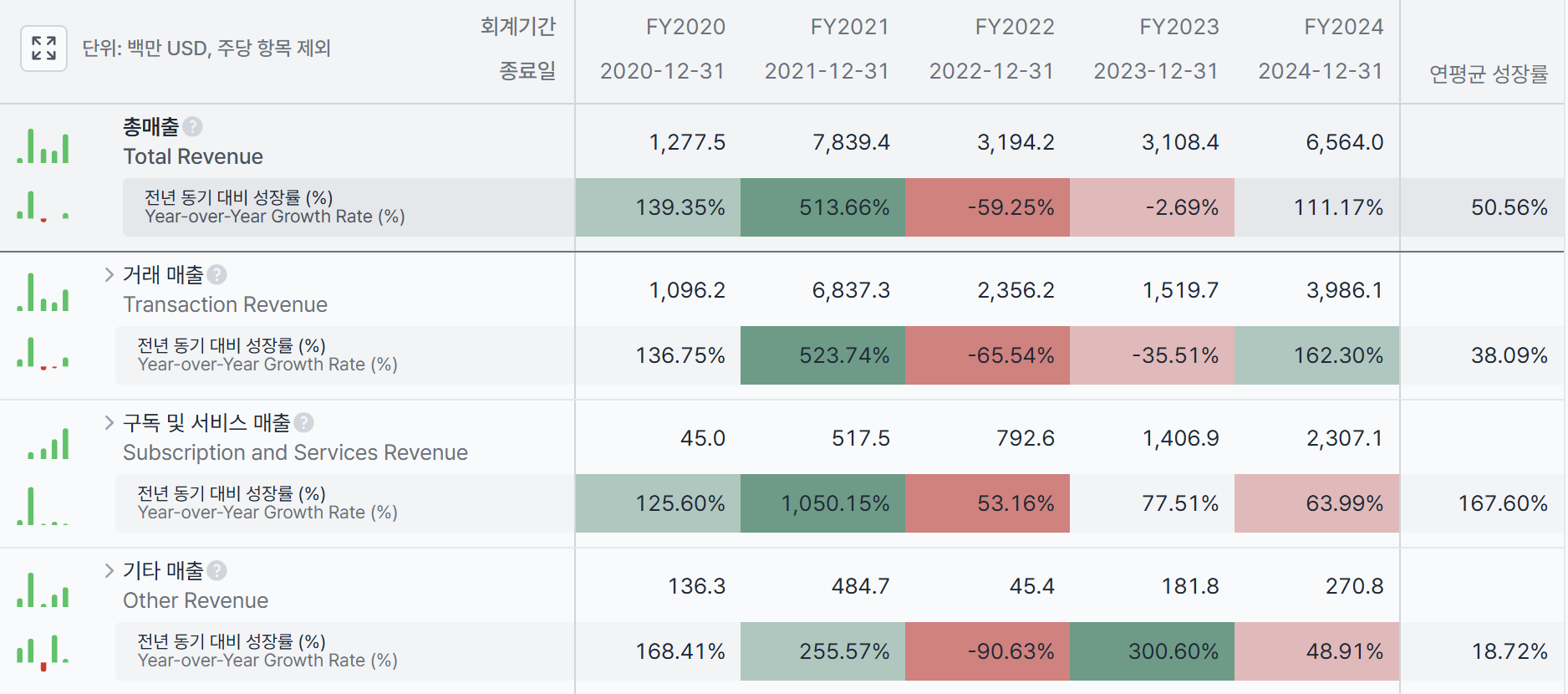This screenshot has height=694, width=1568.
Task: Click the red -90.63% growth cell
Action: (987, 651)
